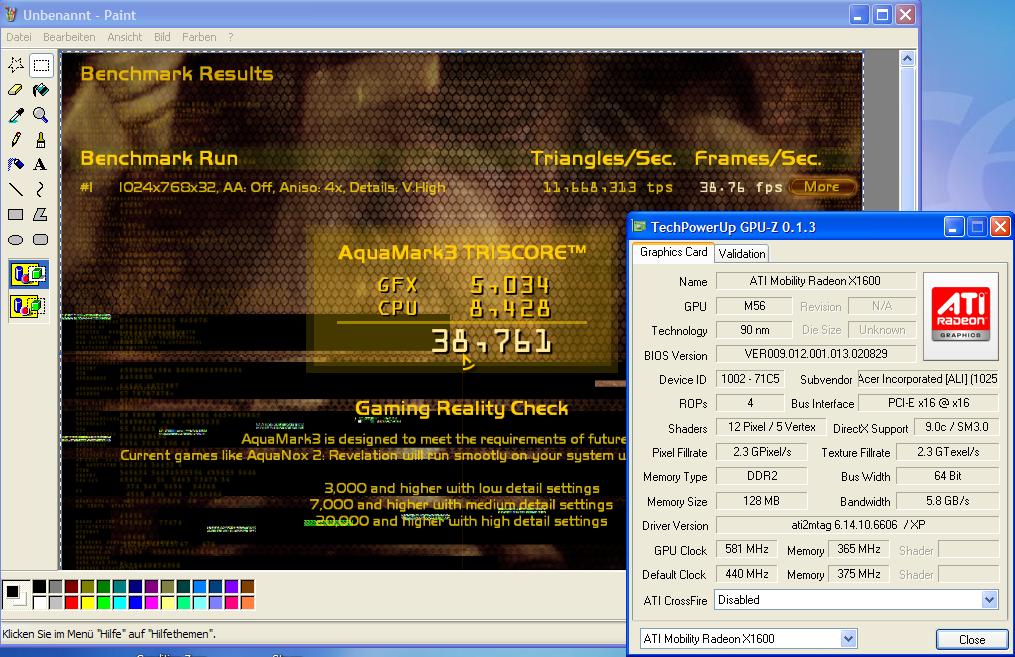This screenshot has height=657, width=1015.
Task: Click the Close button in GPU-Z
Action: point(972,640)
